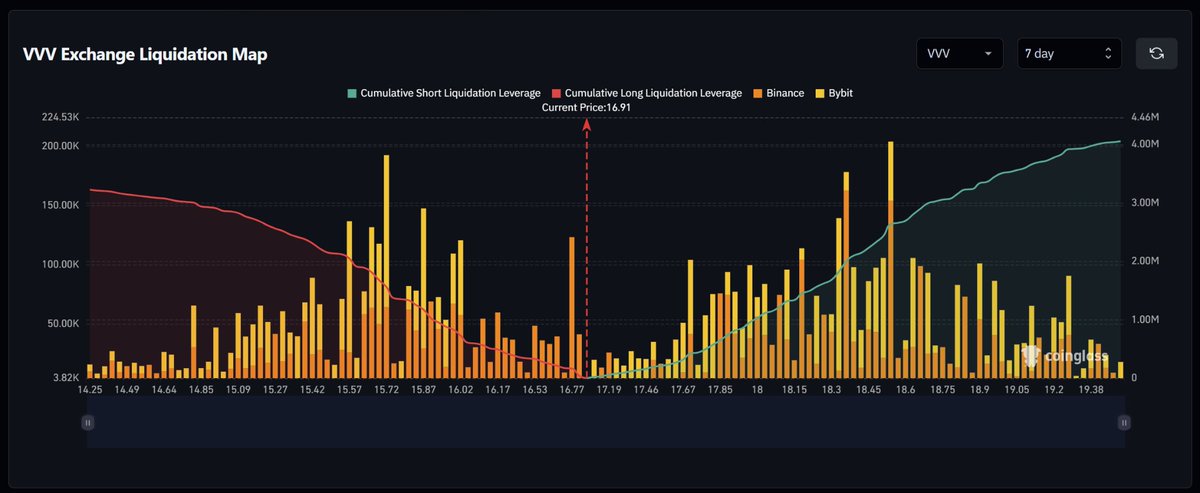The image size is (1200, 493).
Task: Click the Current Price:16.91 label
Action: (x=586, y=106)
